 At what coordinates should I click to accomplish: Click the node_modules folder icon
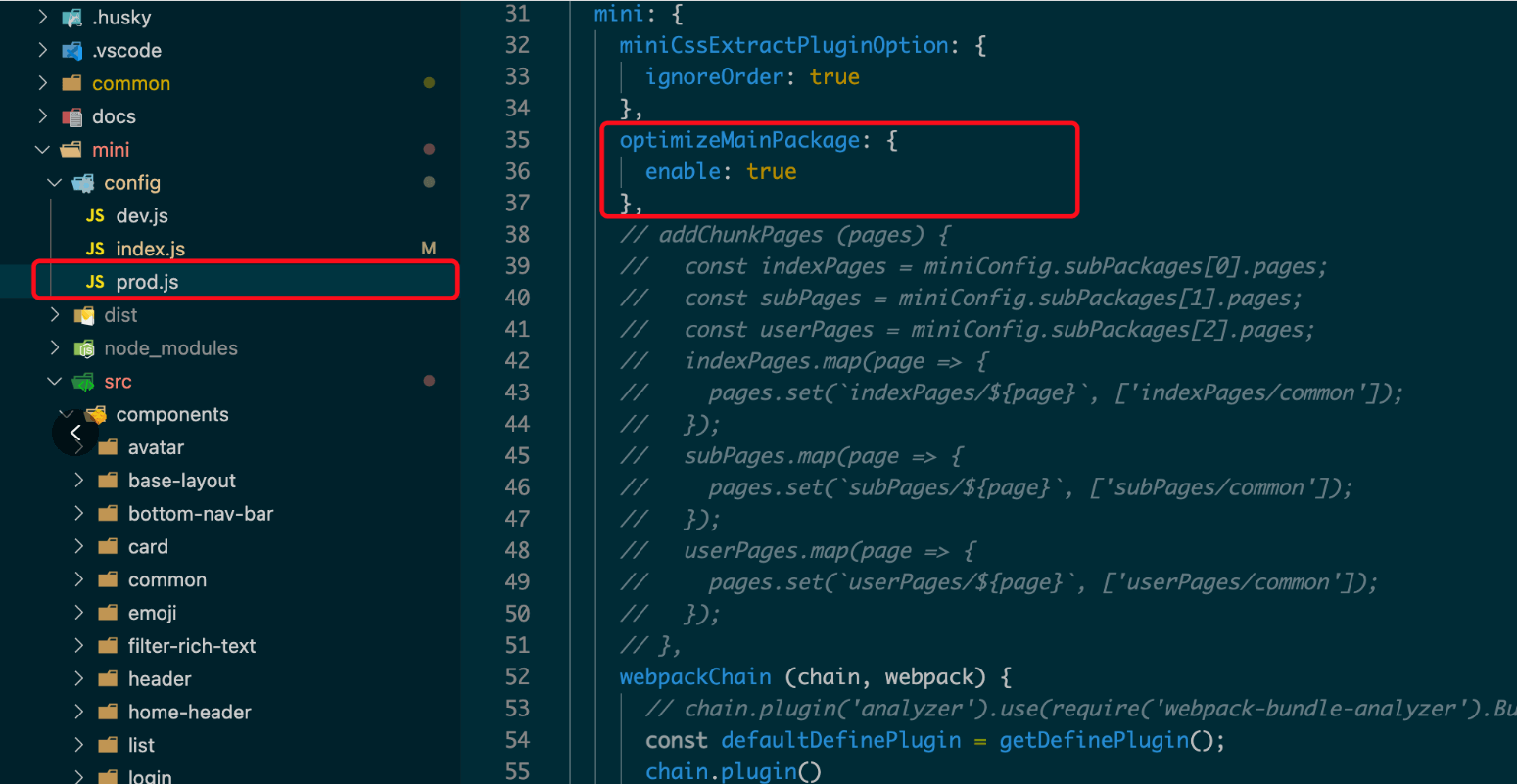click(84, 348)
